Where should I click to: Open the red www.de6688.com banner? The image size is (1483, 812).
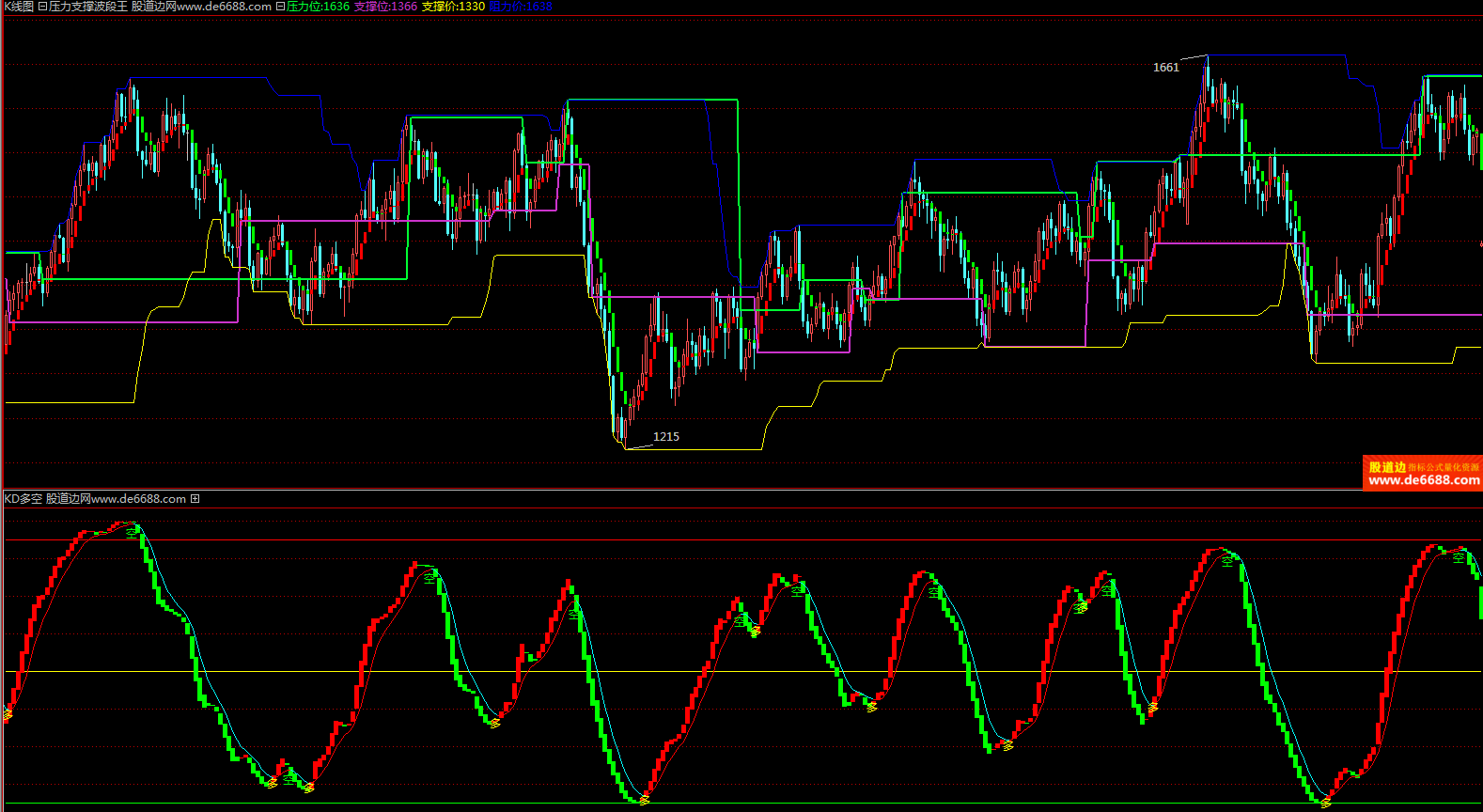pos(1423,480)
